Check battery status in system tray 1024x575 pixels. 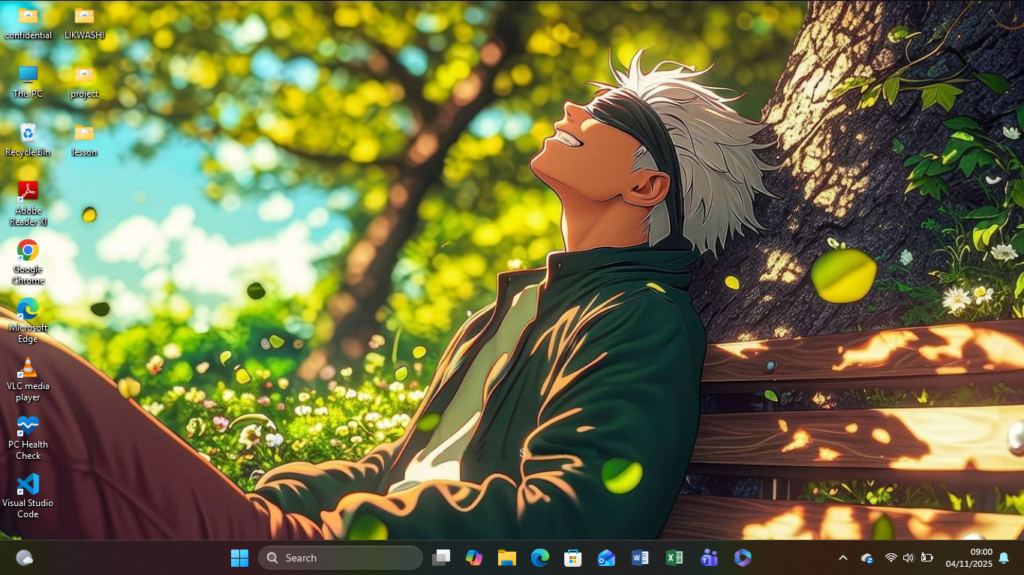[x=927, y=557]
